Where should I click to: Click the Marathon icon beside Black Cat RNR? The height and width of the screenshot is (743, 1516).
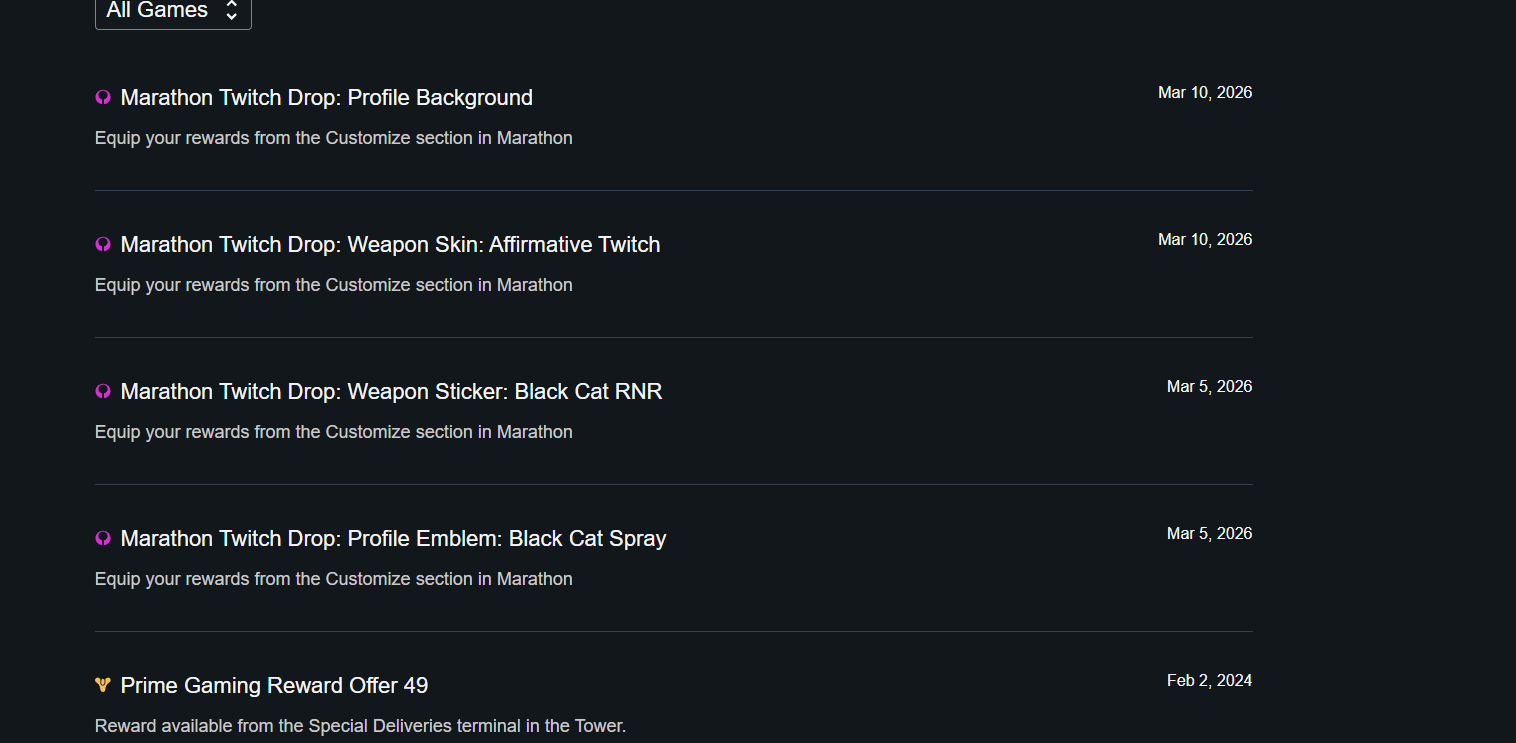click(x=103, y=392)
